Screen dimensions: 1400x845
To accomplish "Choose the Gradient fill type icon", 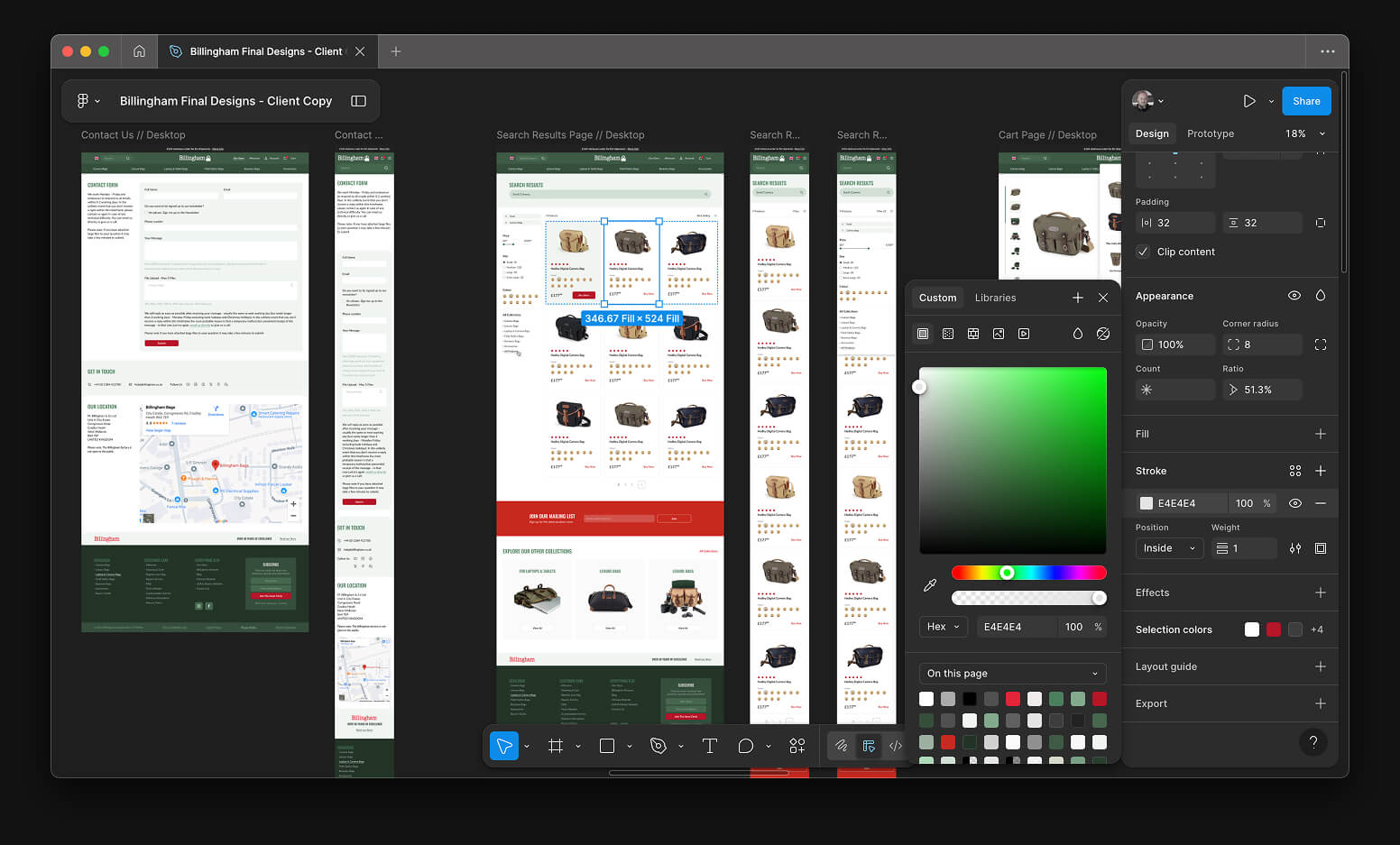I will click(948, 334).
